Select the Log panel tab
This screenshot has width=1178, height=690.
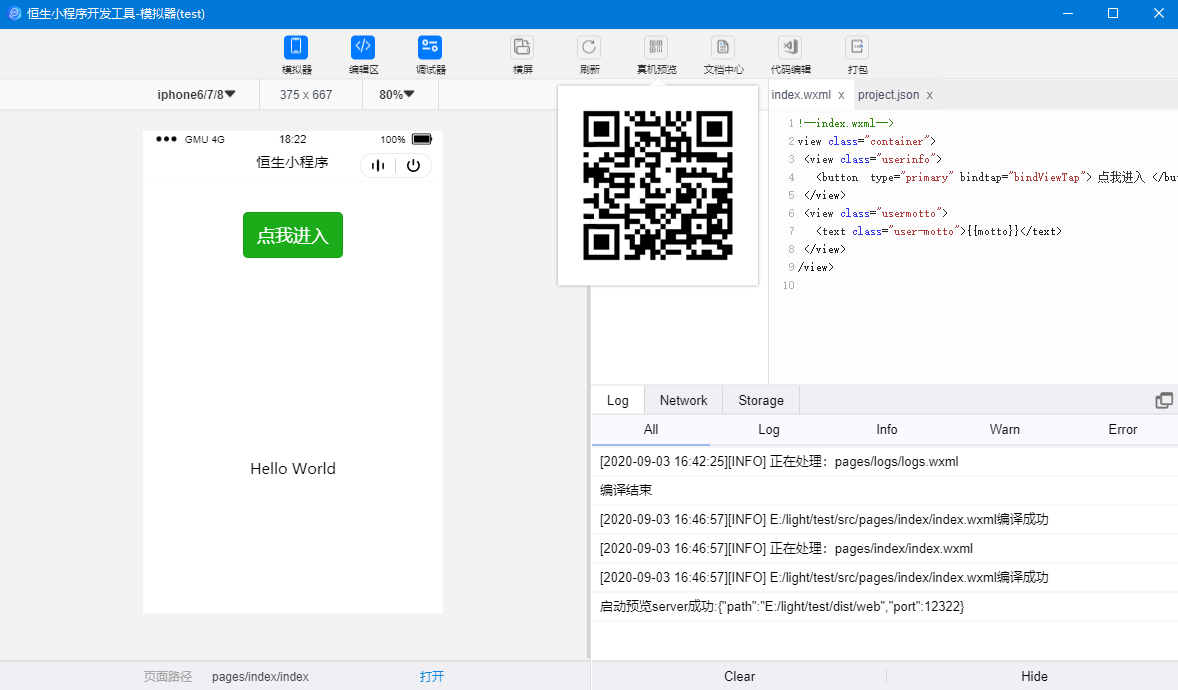tap(618, 401)
